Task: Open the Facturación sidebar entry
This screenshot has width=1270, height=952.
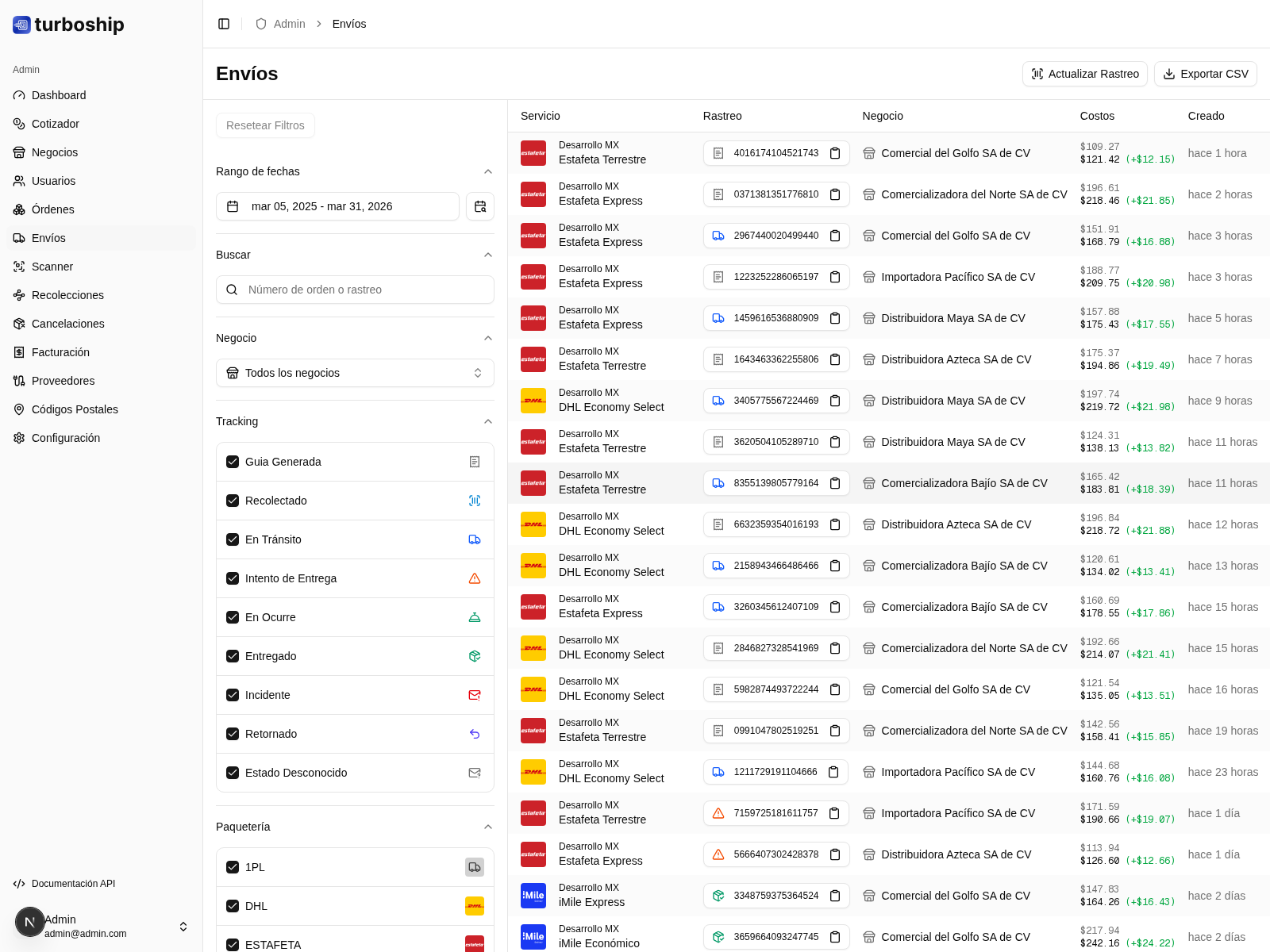Action: [61, 352]
